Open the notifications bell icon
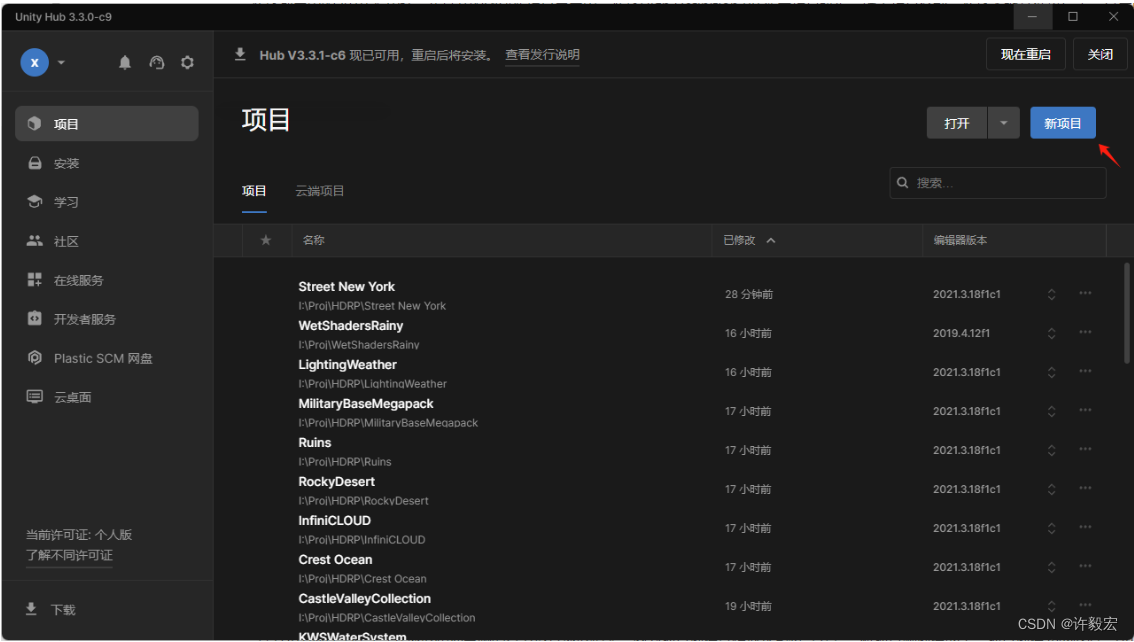This screenshot has width=1134, height=642. point(125,63)
